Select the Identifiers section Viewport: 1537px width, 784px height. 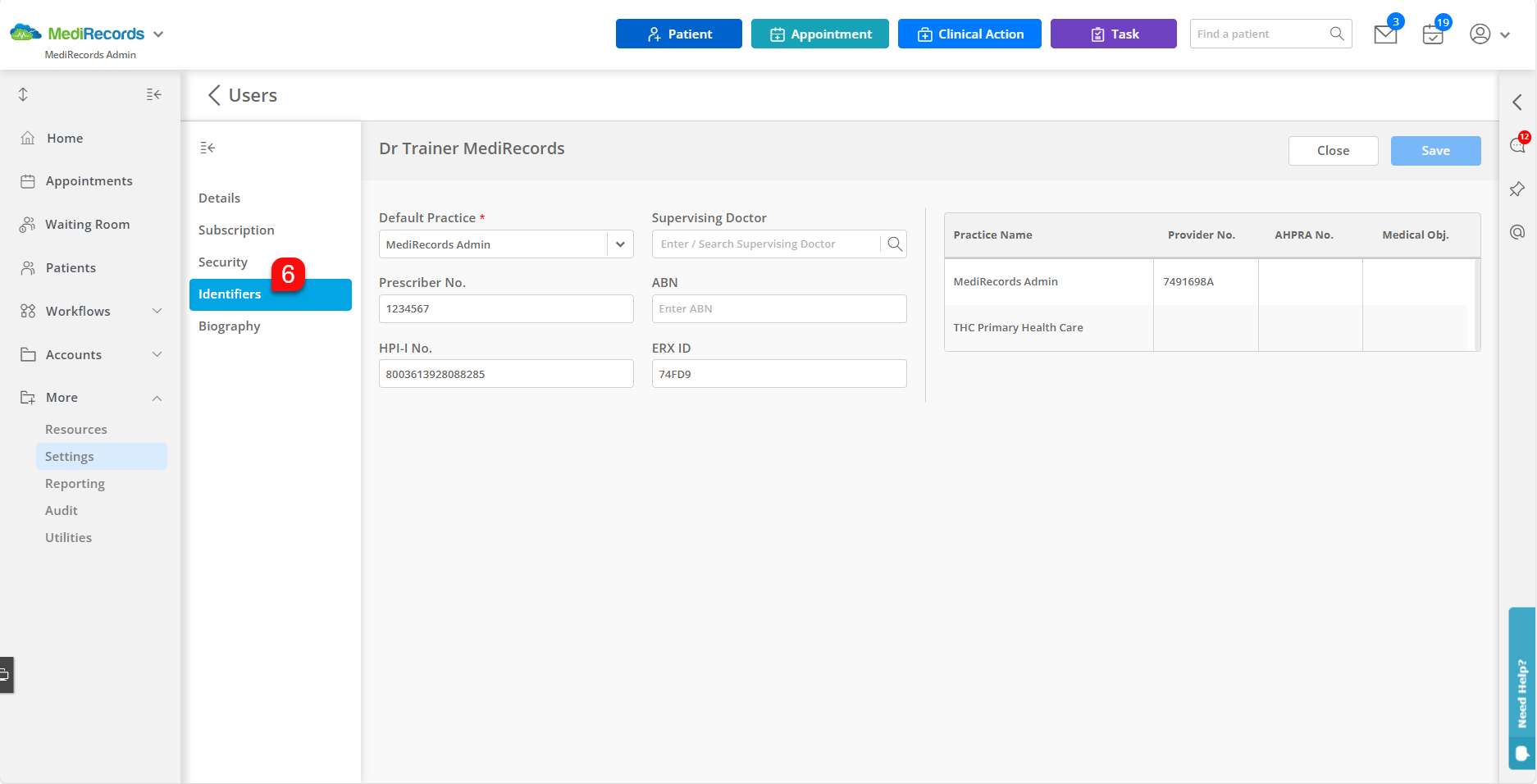click(271, 294)
